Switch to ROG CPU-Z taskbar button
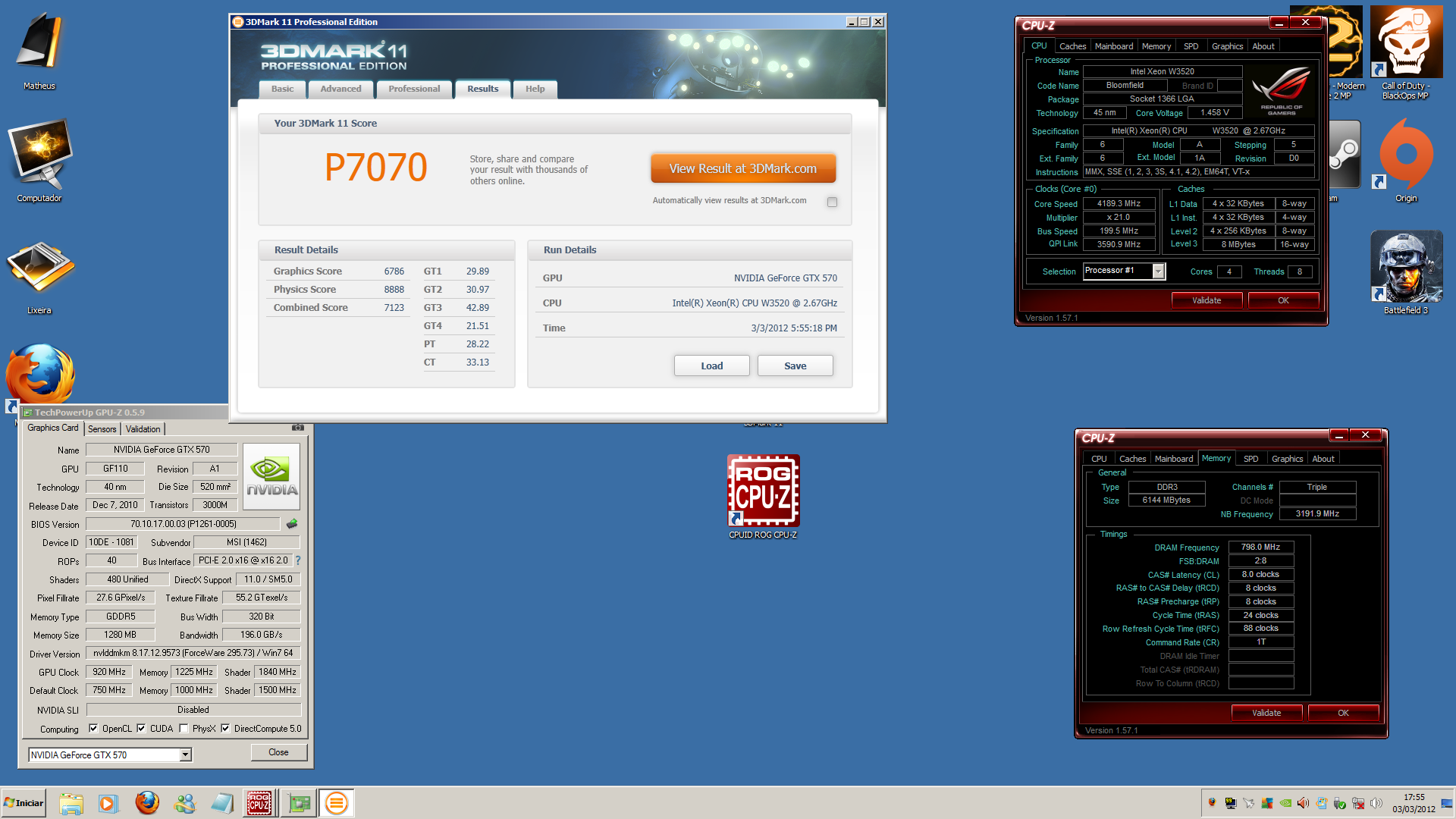Image resolution: width=1456 pixels, height=819 pixels. point(259,803)
